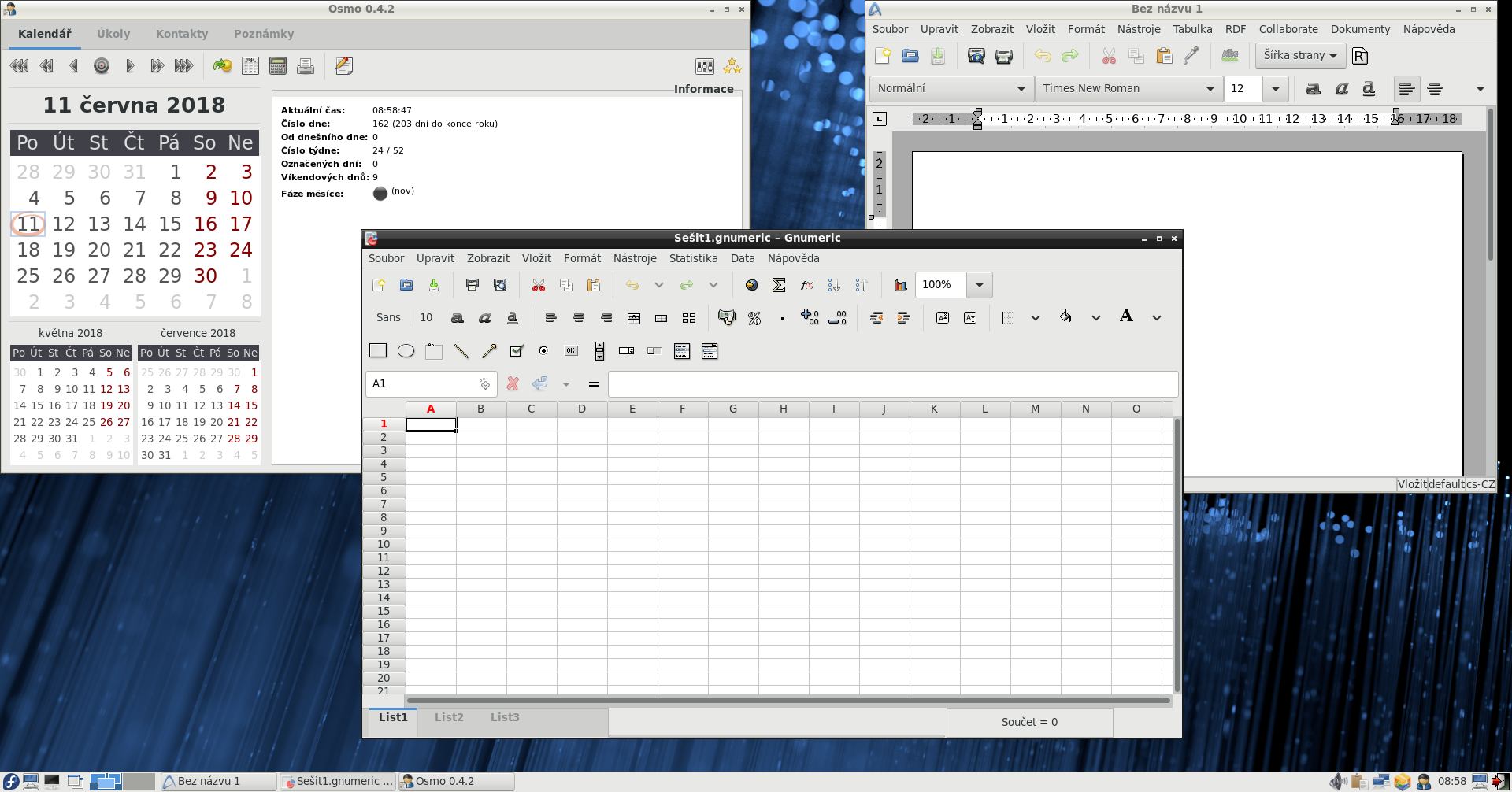Screen dimensions: 1512x792
Task: Select day 20 in the June calendar
Action: click(x=99, y=250)
